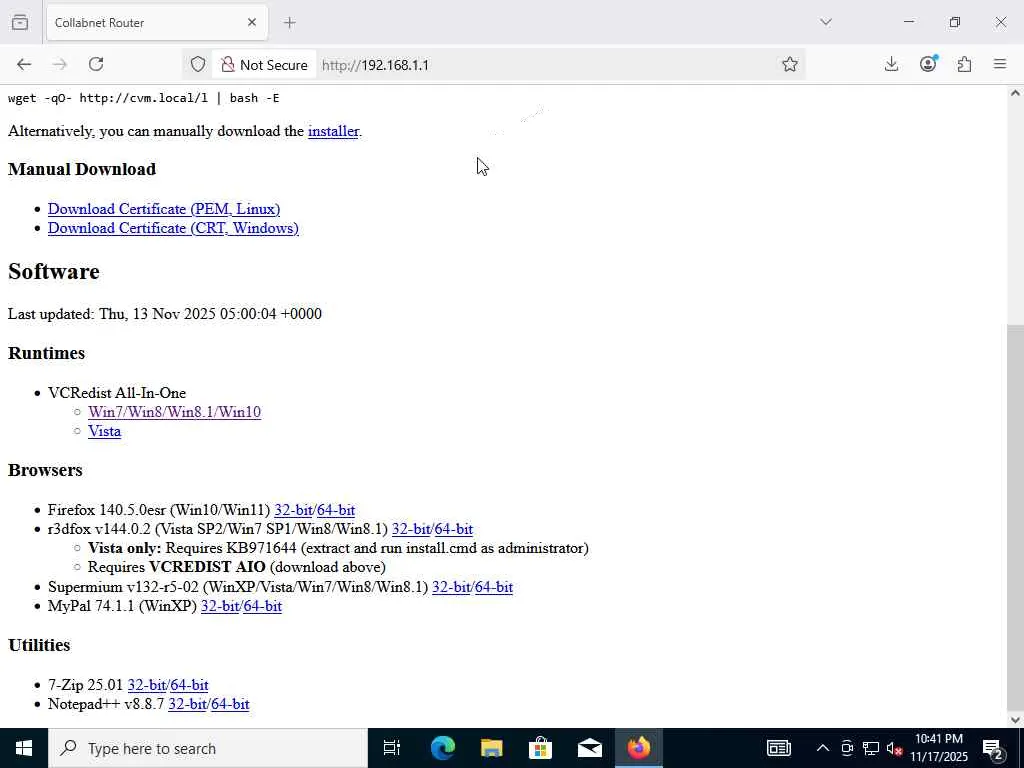Open the Firefox account icon
The width and height of the screenshot is (1024, 768).
coord(928,64)
